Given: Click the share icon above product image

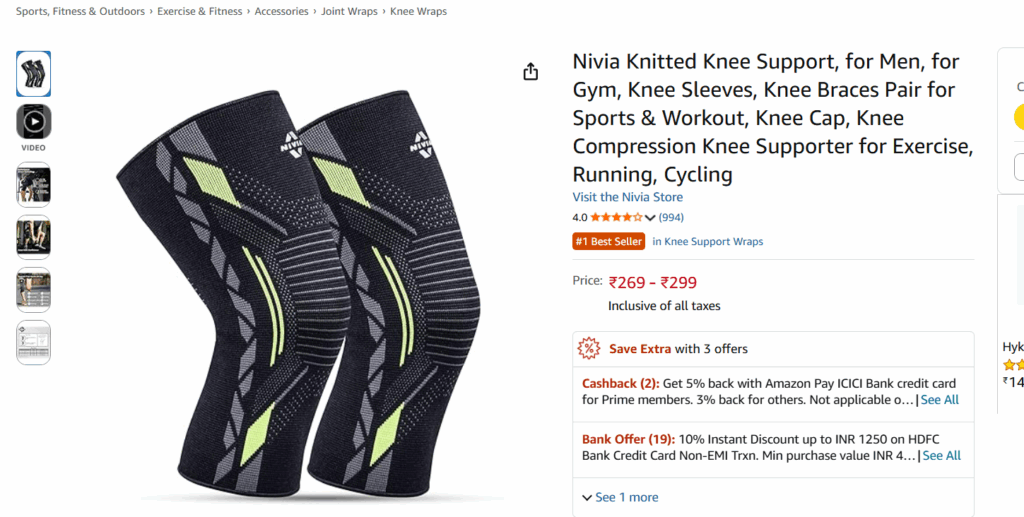Looking at the screenshot, I should [531, 72].
